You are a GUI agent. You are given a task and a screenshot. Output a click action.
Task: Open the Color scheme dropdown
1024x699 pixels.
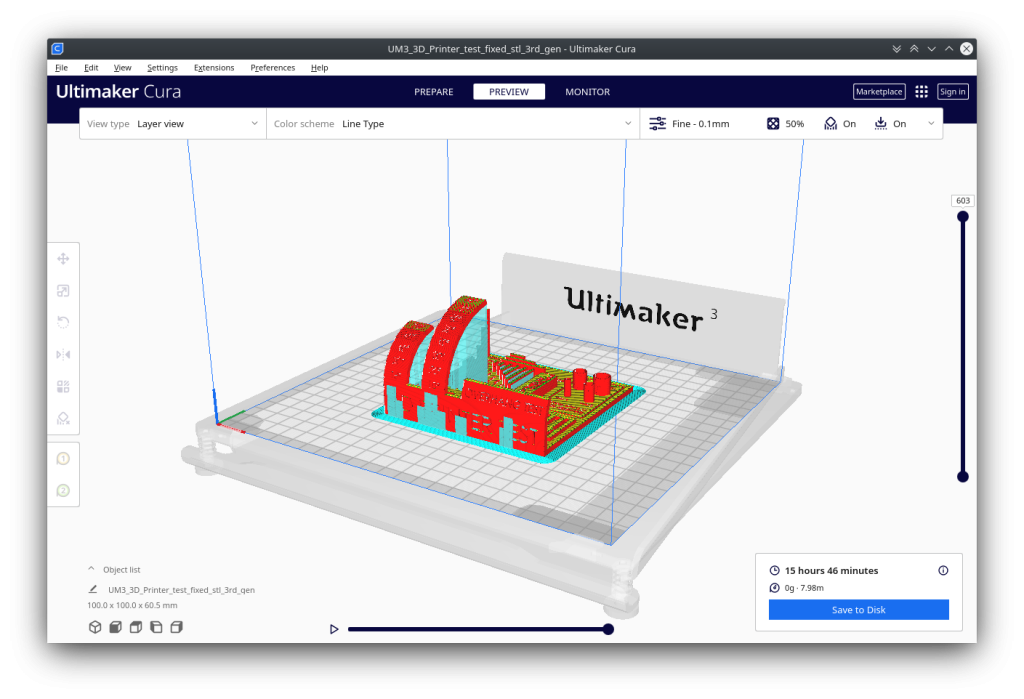[453, 123]
